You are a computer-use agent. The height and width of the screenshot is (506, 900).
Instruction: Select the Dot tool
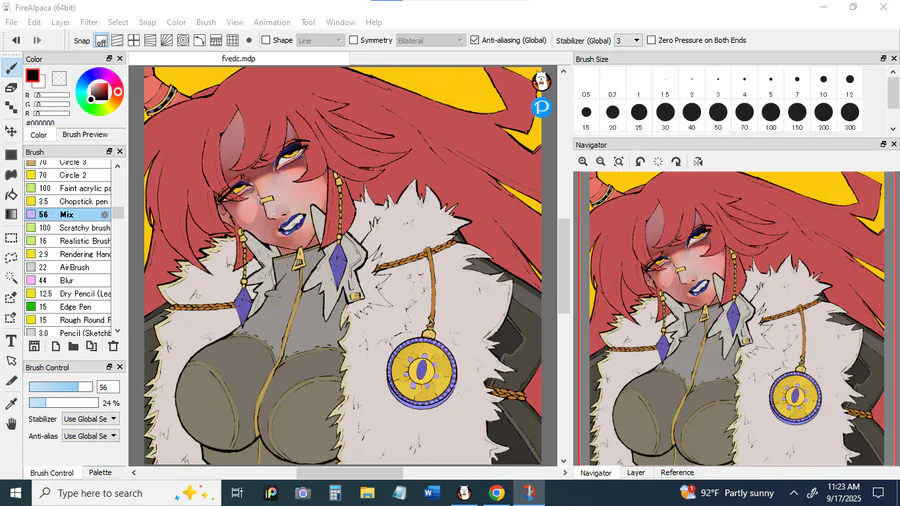click(x=11, y=107)
